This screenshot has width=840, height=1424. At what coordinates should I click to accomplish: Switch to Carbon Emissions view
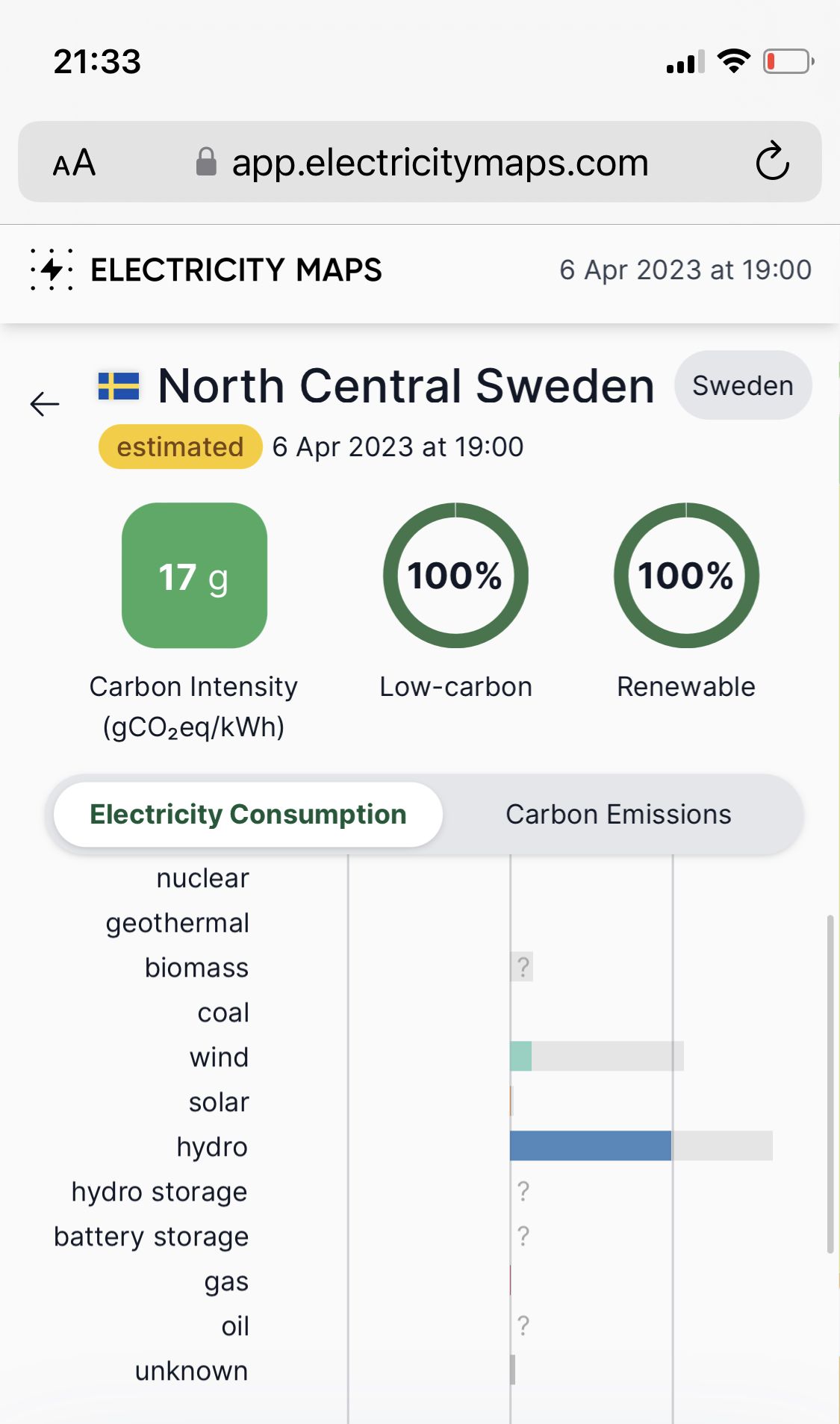tap(618, 815)
